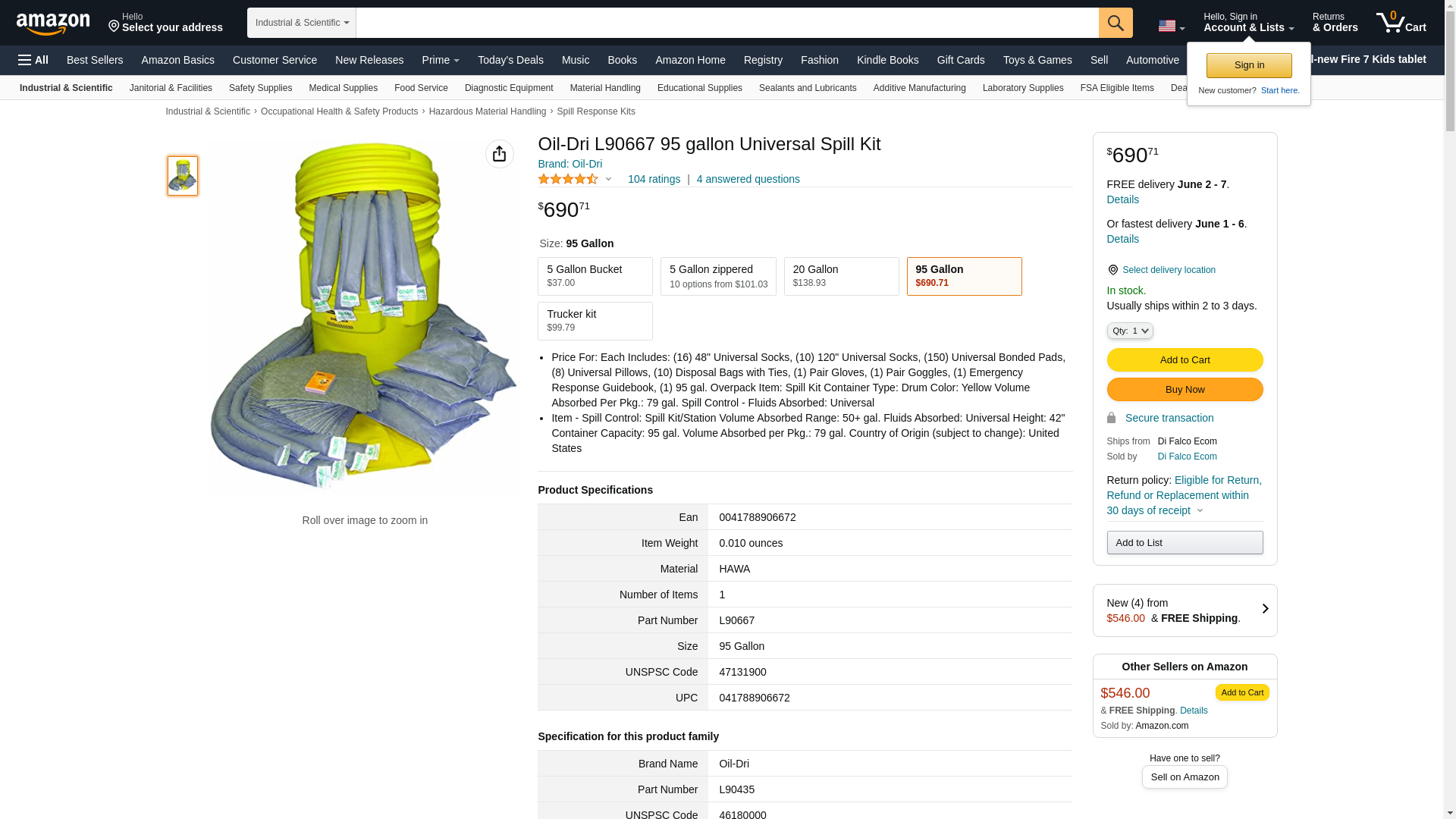Open Today's Deals in navigation bar

510,60
